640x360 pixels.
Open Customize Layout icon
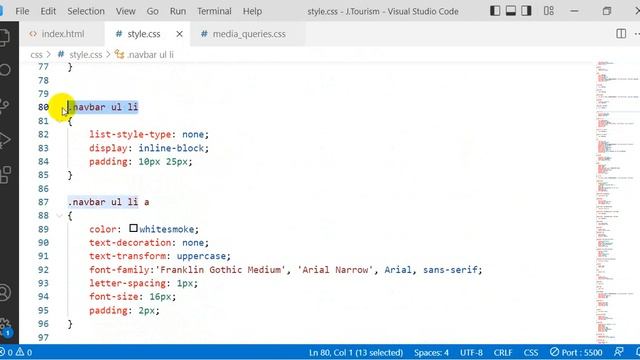click(549, 11)
